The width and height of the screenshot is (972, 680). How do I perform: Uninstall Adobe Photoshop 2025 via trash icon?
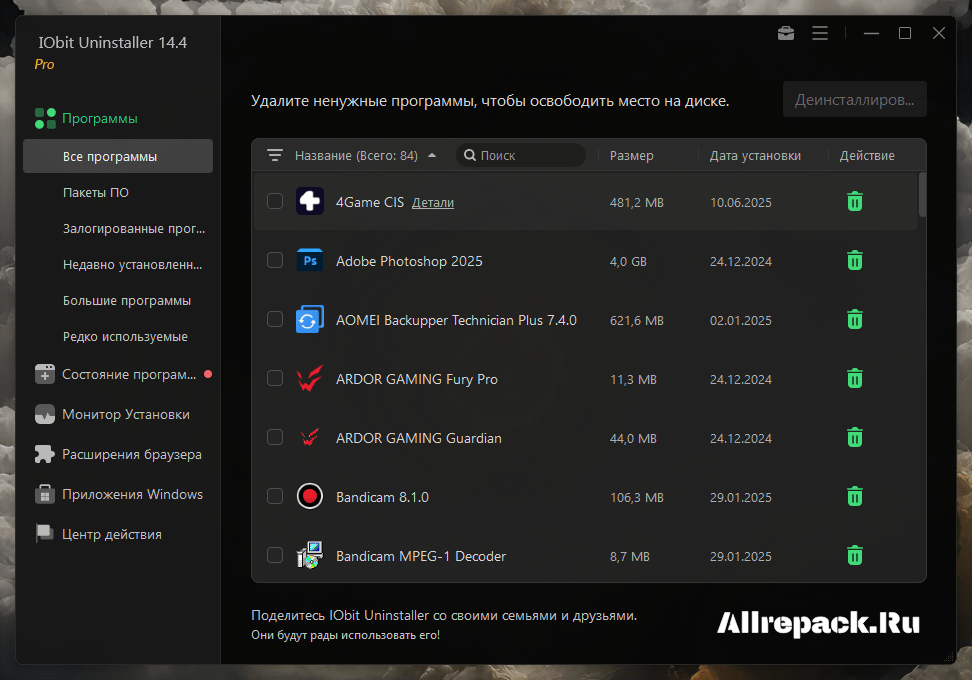854,260
